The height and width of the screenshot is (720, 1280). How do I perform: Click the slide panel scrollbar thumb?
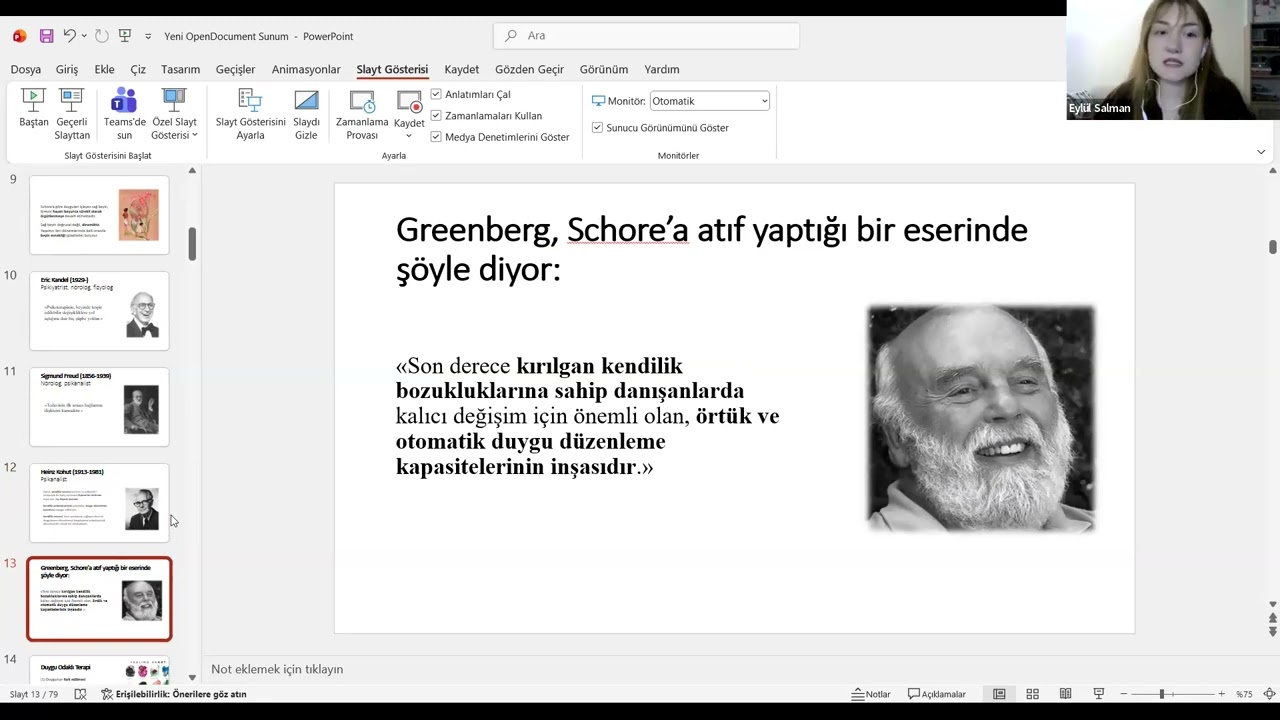192,243
